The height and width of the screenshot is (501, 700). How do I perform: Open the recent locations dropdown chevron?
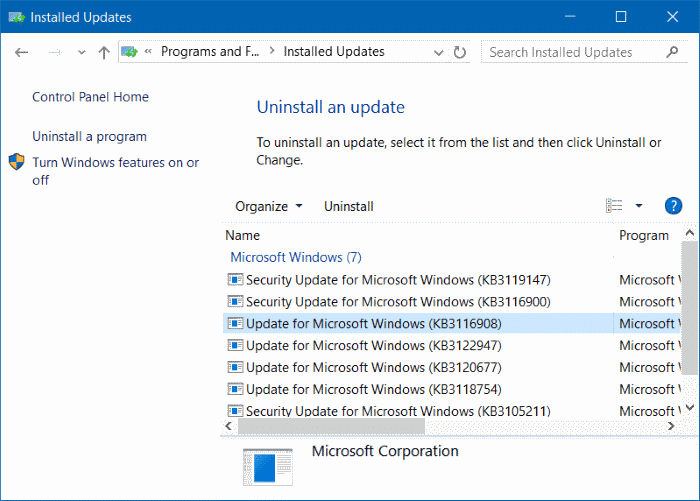[x=81, y=52]
